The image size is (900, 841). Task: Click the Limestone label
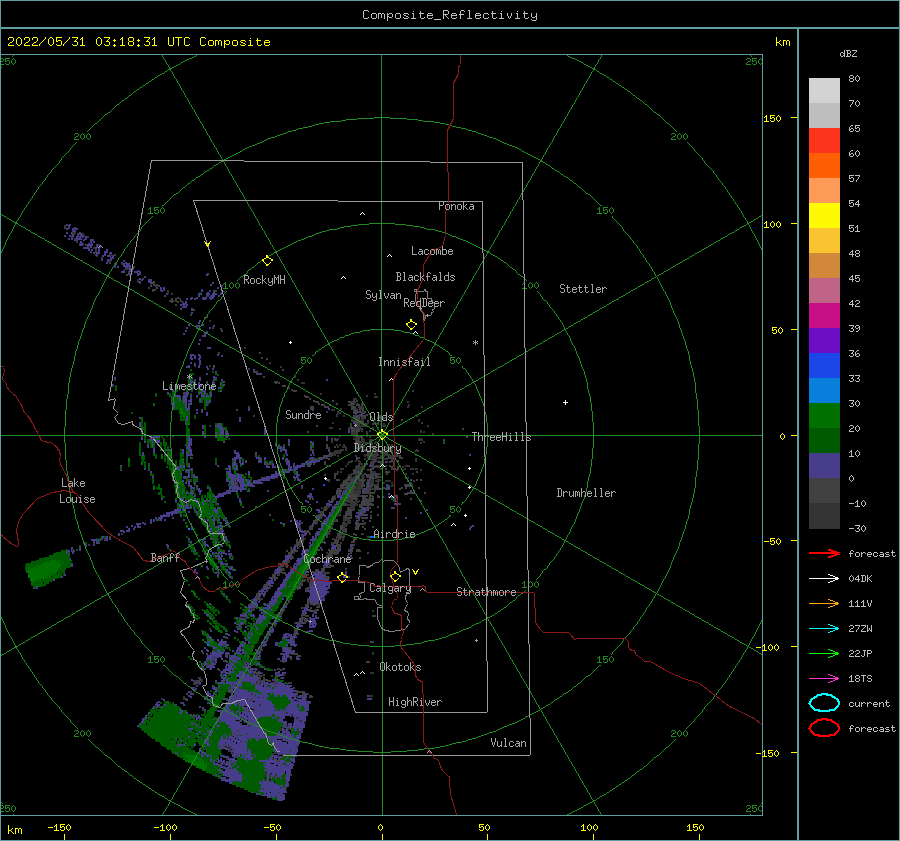pos(189,386)
